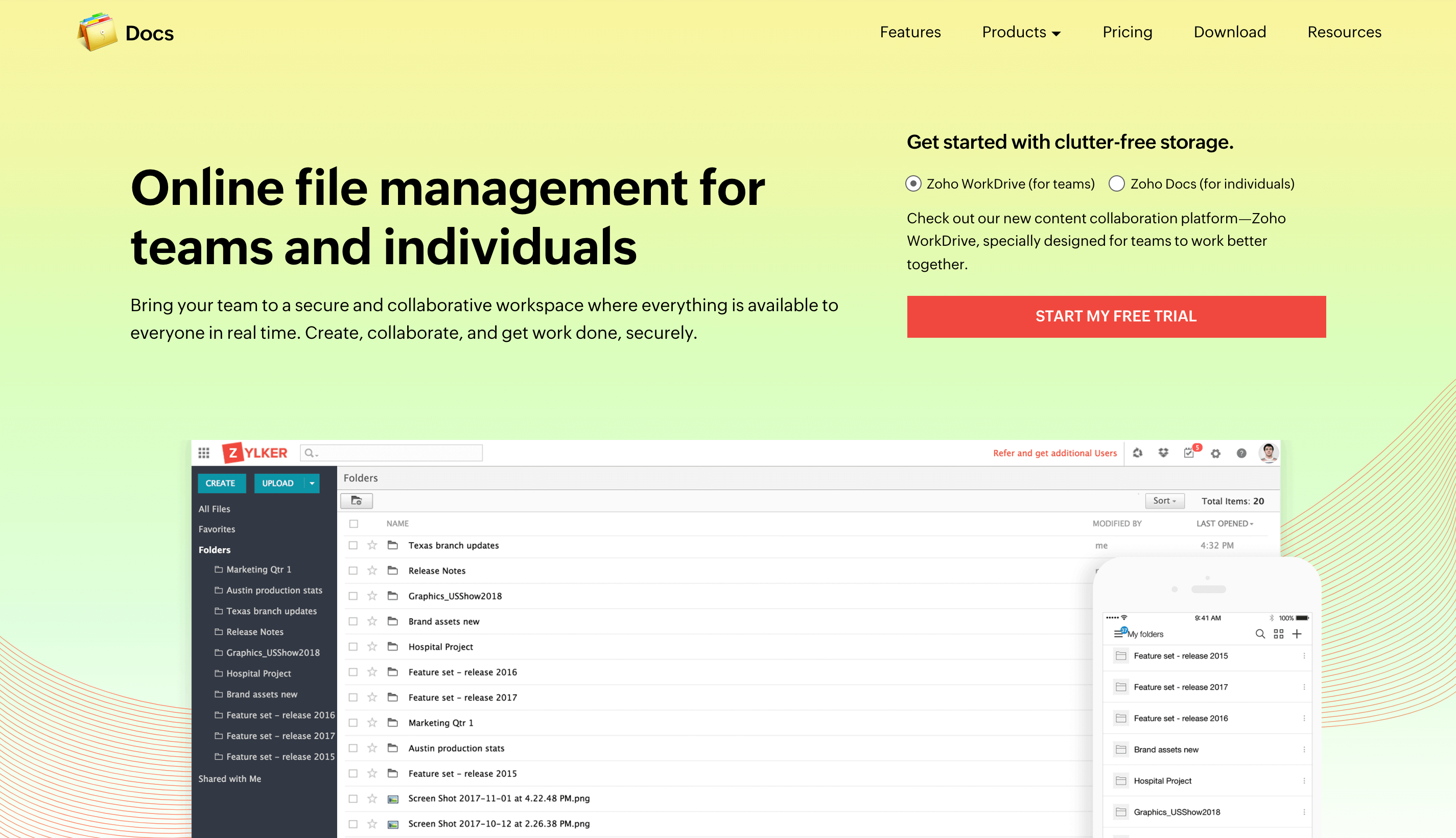Screen dimensions: 1456x838
Task: Select Zoho WorkDrive (for teams) radio
Action: point(913,183)
